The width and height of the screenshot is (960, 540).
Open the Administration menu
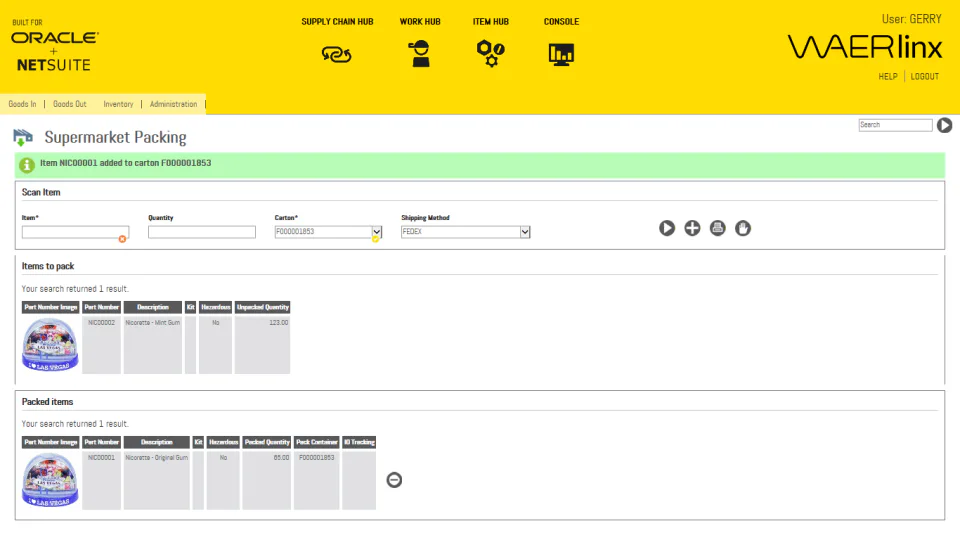173,104
